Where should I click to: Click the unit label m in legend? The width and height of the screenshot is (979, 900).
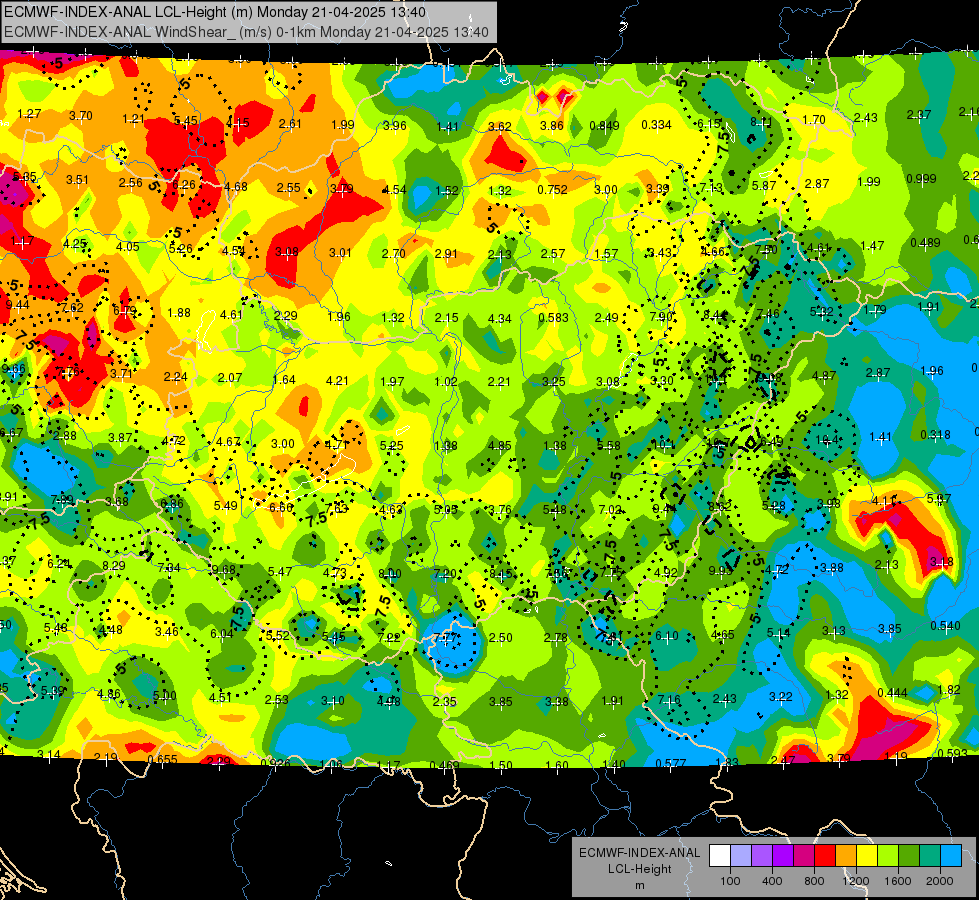pos(639,885)
